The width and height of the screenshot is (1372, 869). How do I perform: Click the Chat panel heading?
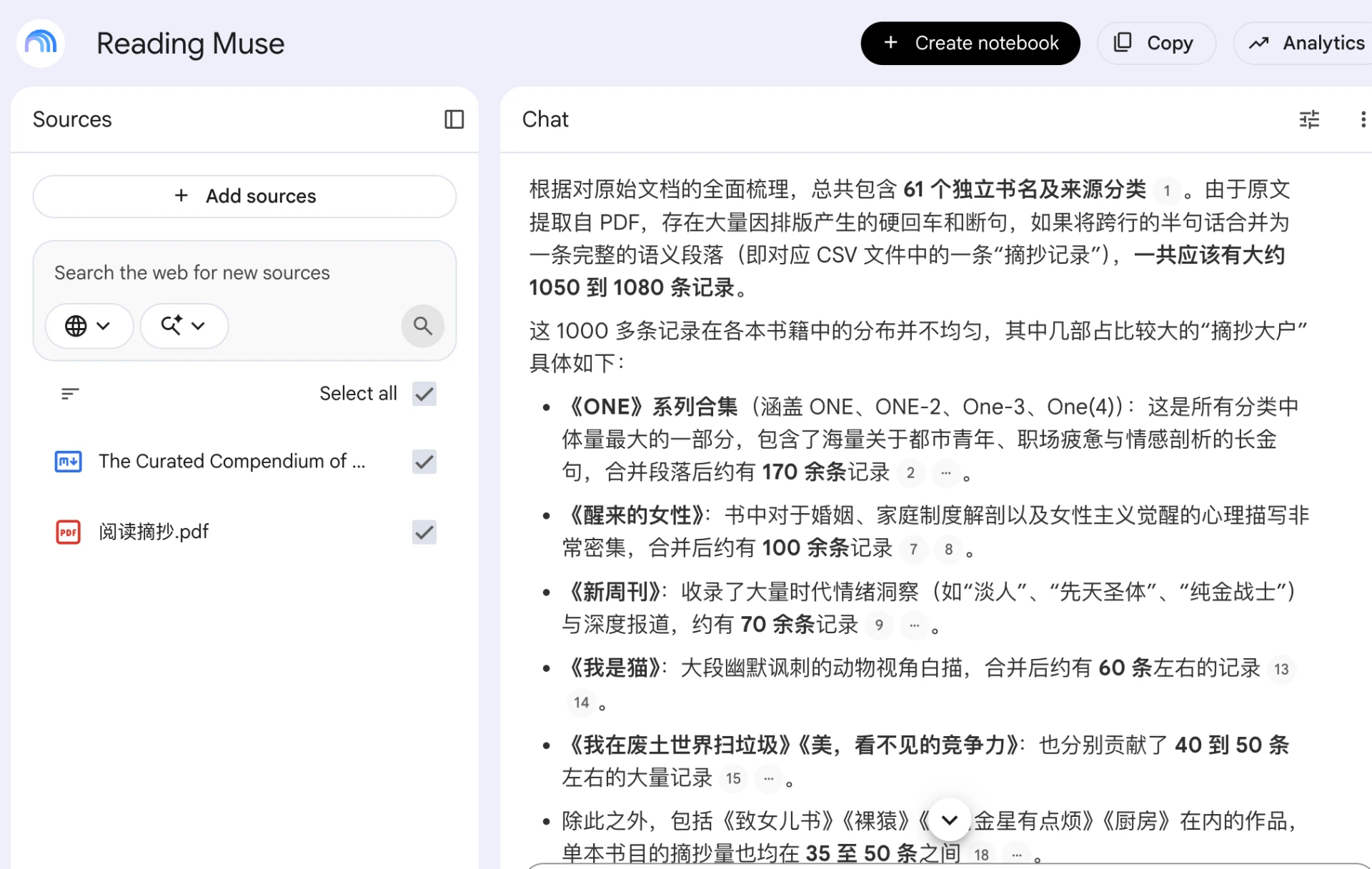pos(545,119)
